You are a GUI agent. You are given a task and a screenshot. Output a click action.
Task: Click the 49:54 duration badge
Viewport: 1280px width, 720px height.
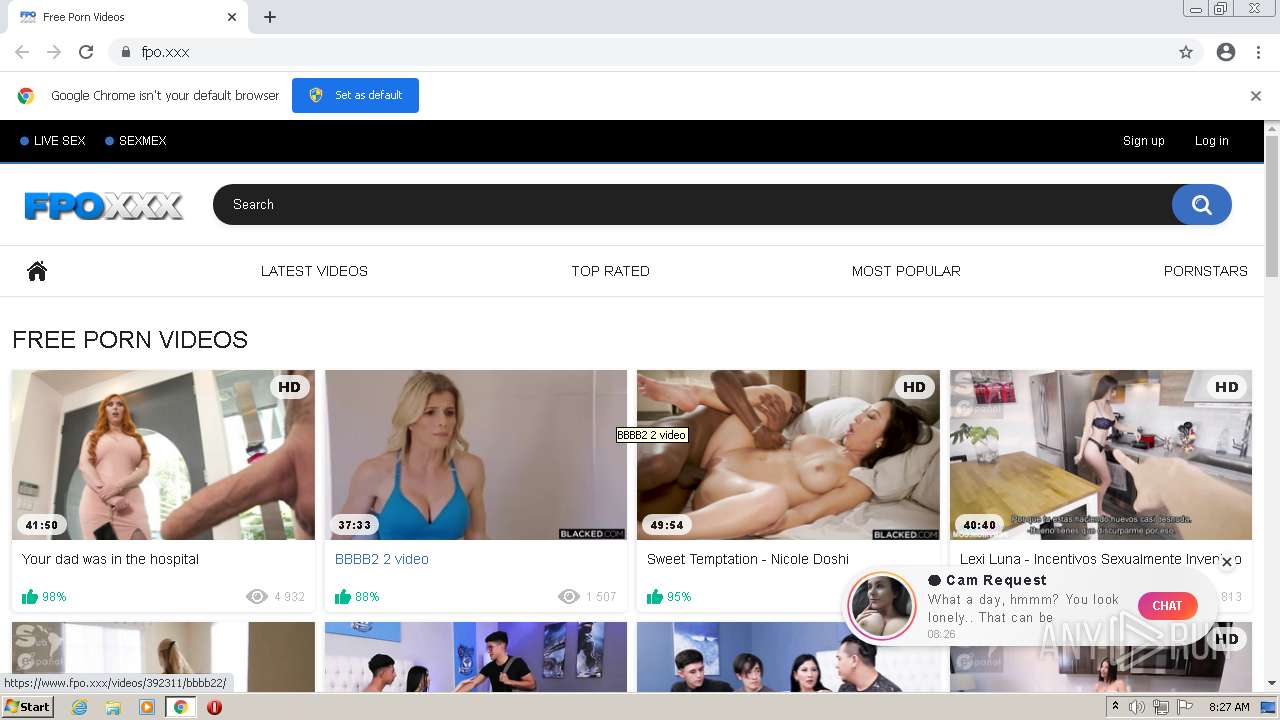point(666,525)
